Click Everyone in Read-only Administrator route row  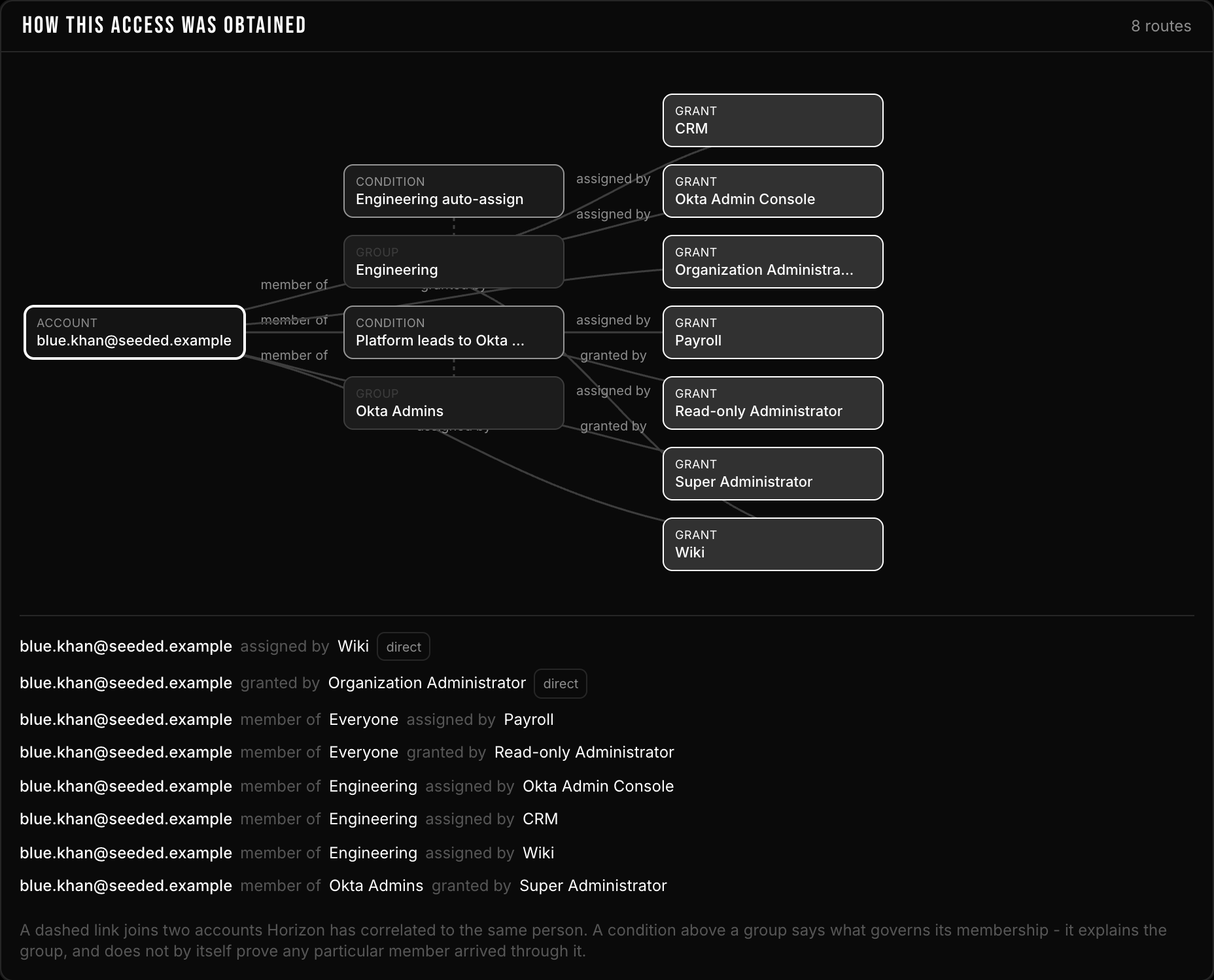(364, 752)
